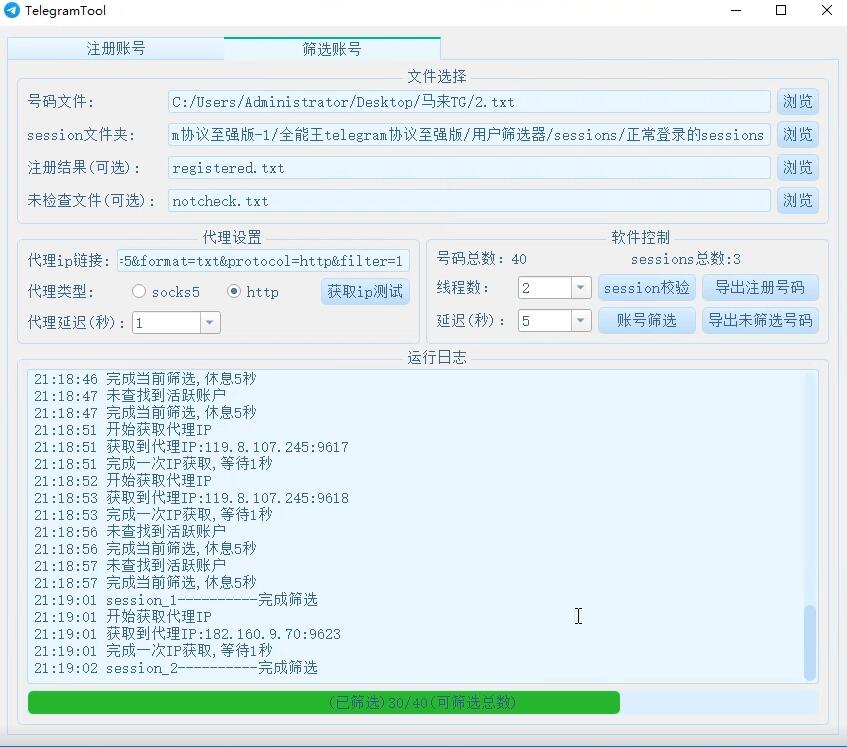Click log line session_2 完成筛选
Image resolution: width=847 pixels, height=747 pixels.
[176, 668]
